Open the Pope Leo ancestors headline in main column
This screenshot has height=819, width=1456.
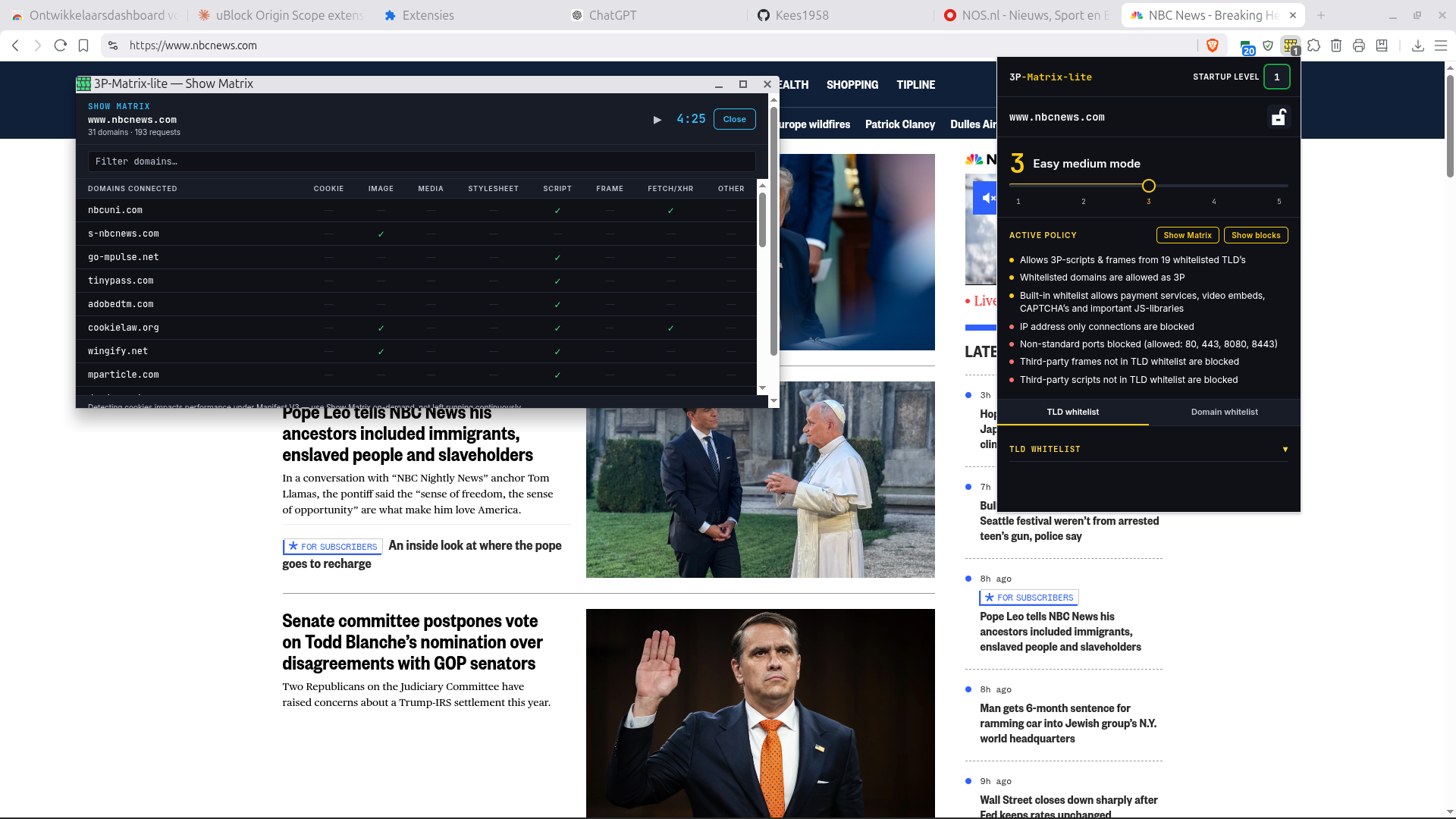[408, 434]
